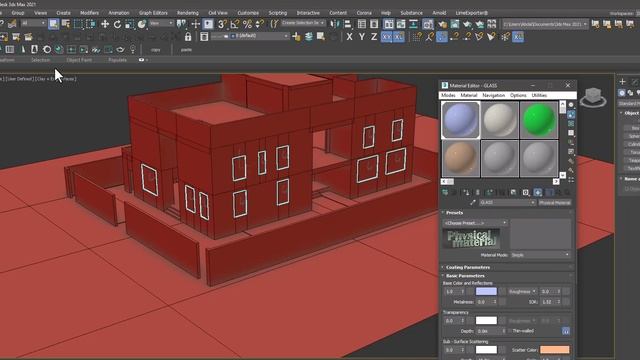Restrict transform to Z axis

pos(374,37)
